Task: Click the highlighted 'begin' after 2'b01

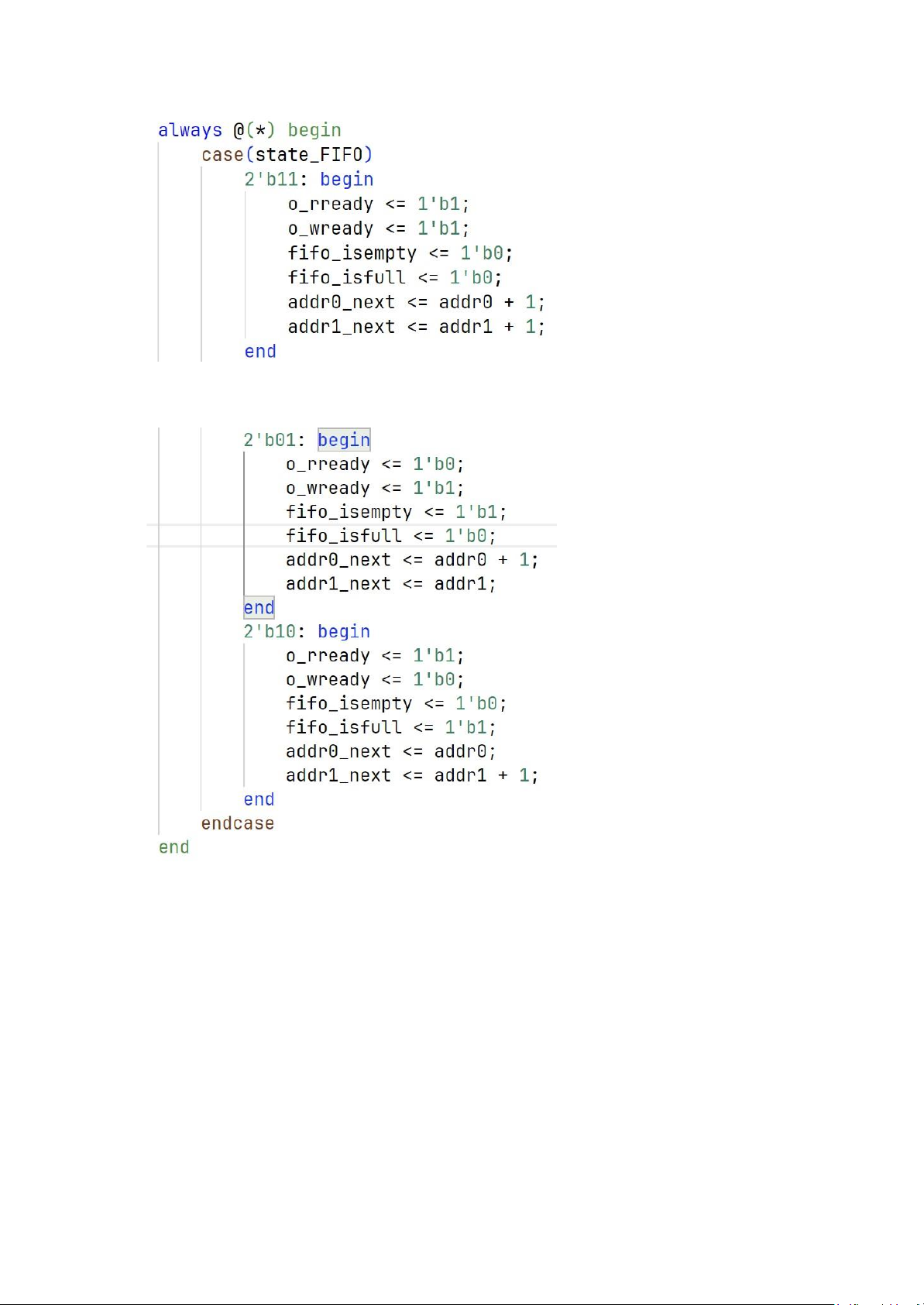Action: (x=344, y=440)
